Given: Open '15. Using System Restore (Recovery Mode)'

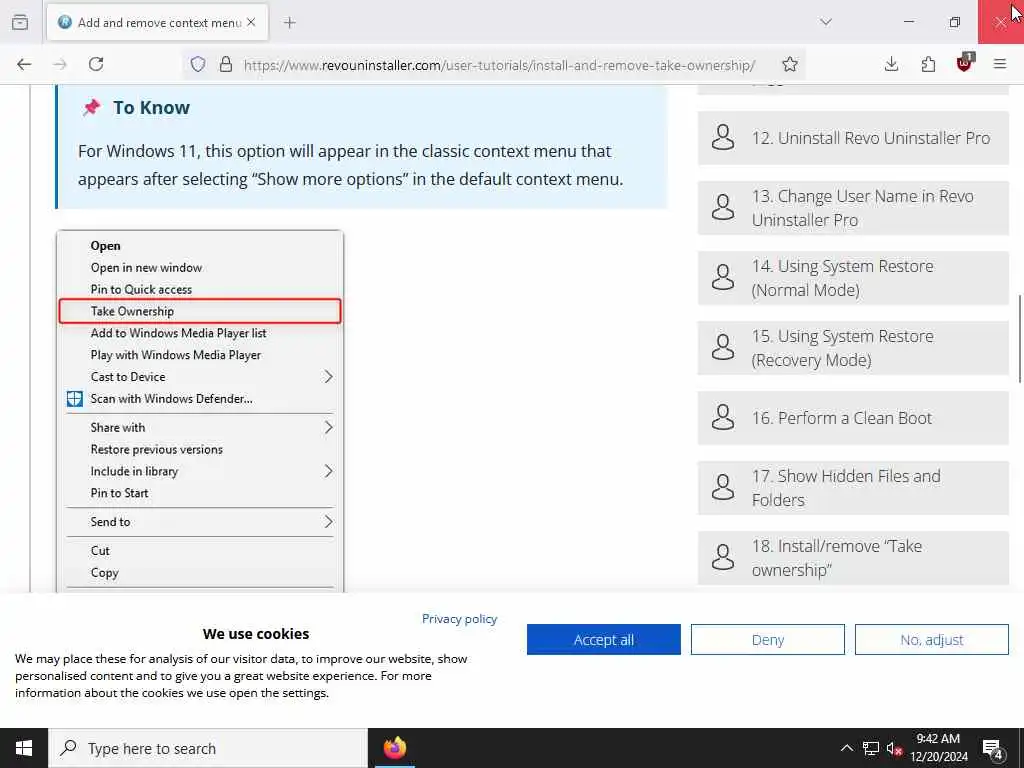Looking at the screenshot, I should pyautogui.click(x=853, y=348).
